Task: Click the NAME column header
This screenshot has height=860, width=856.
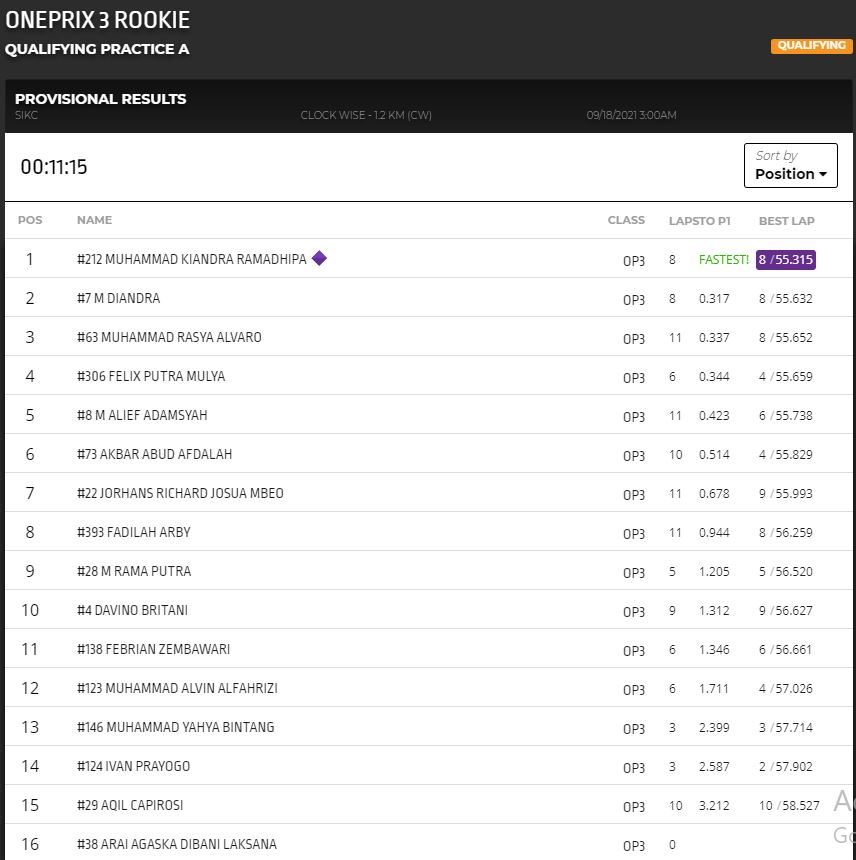Action: (94, 220)
